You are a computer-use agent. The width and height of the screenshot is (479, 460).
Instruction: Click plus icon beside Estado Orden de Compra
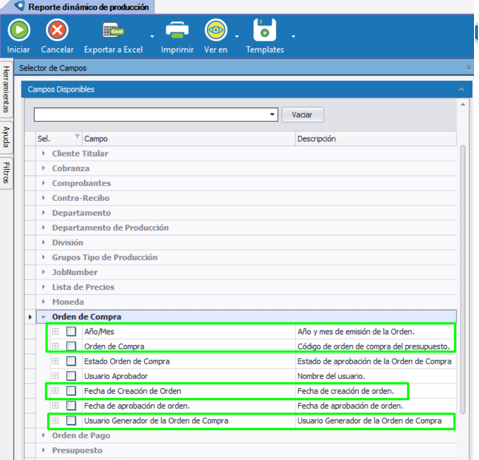point(55,361)
